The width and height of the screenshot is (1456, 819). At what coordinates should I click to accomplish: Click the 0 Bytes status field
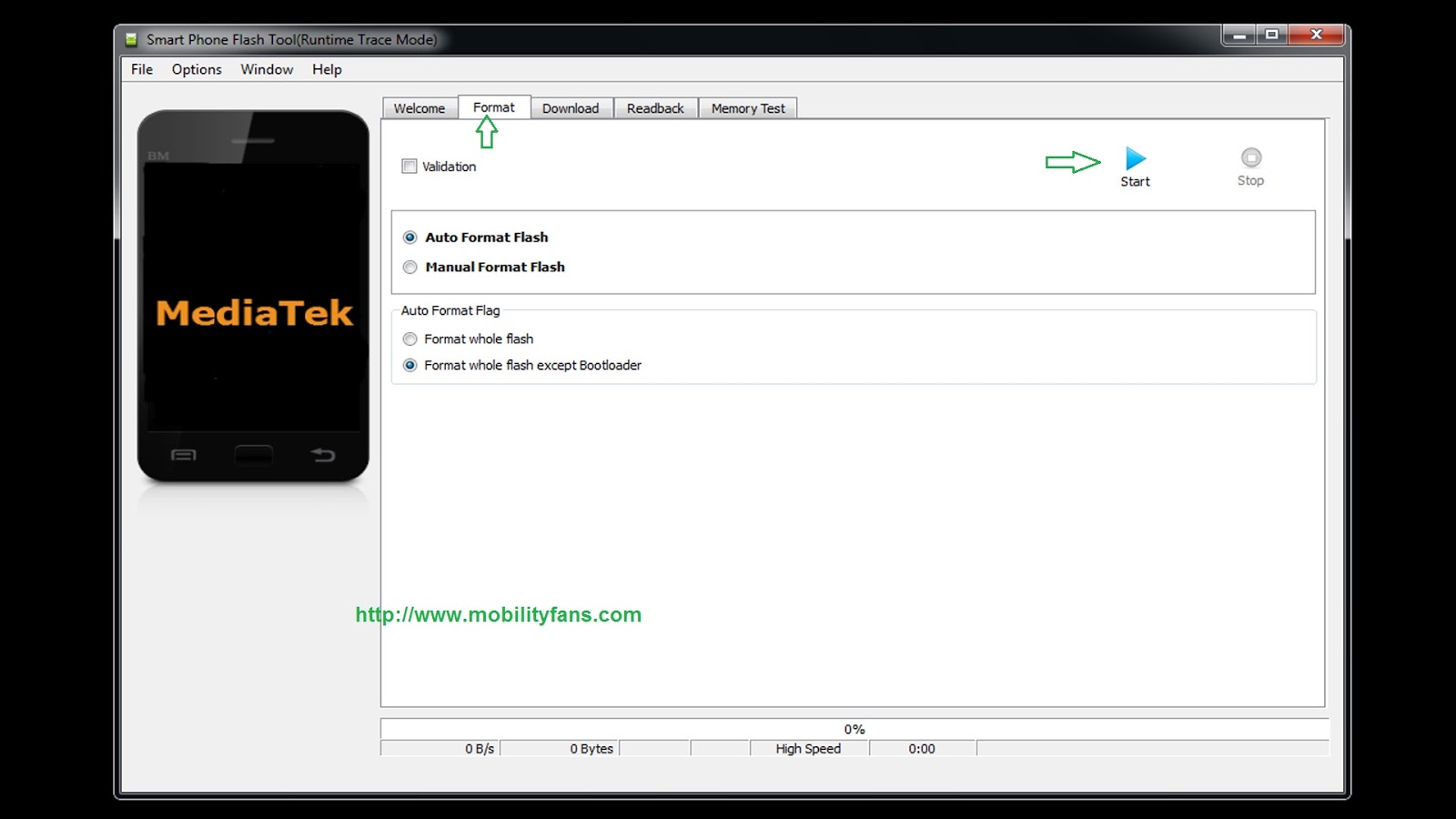[x=560, y=748]
